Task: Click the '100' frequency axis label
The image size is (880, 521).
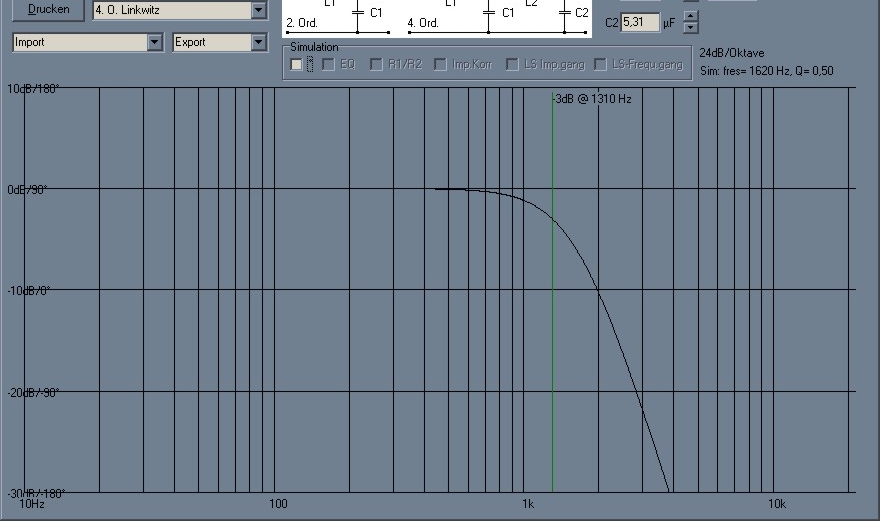Action: tap(278, 504)
